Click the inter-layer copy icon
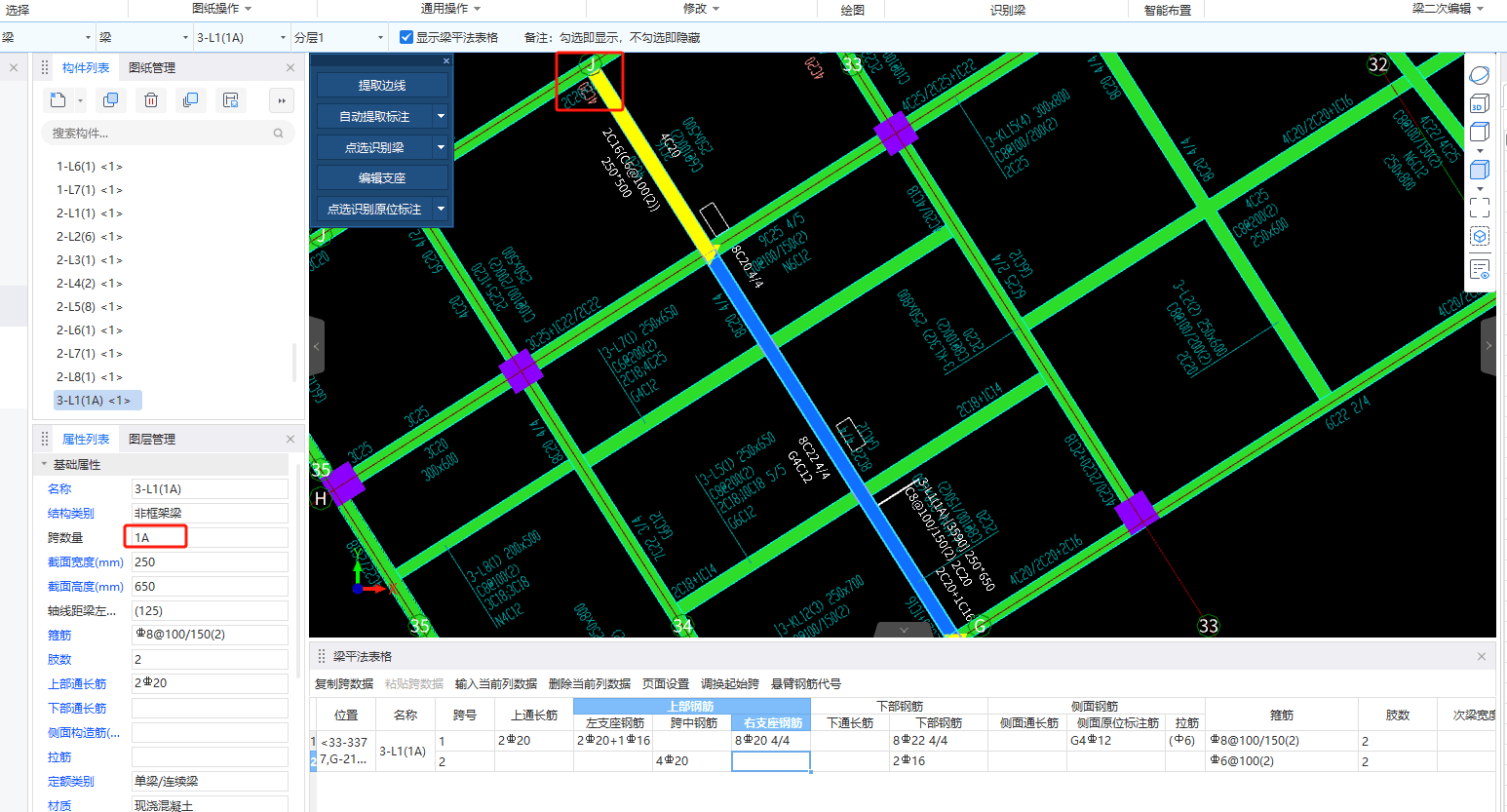Viewport: 1507px width, 812px height. coord(191,100)
